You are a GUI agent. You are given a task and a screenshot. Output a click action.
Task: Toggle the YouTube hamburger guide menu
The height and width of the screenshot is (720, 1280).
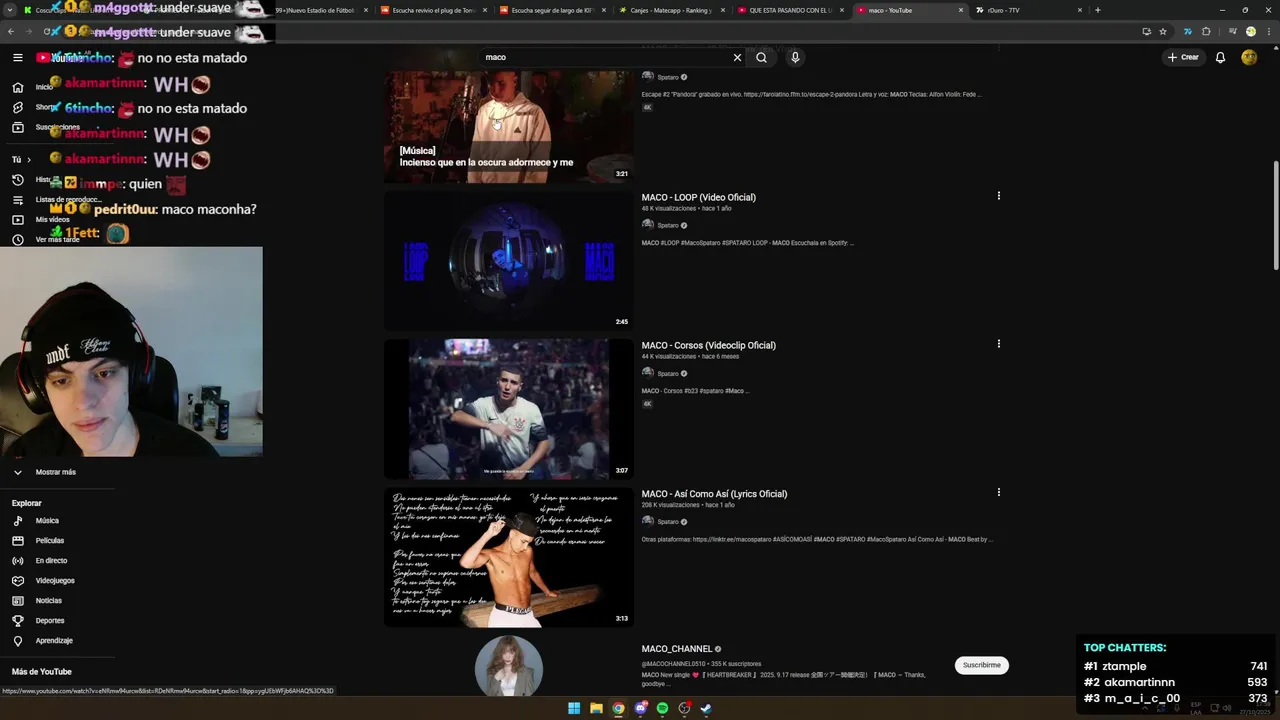[17, 57]
